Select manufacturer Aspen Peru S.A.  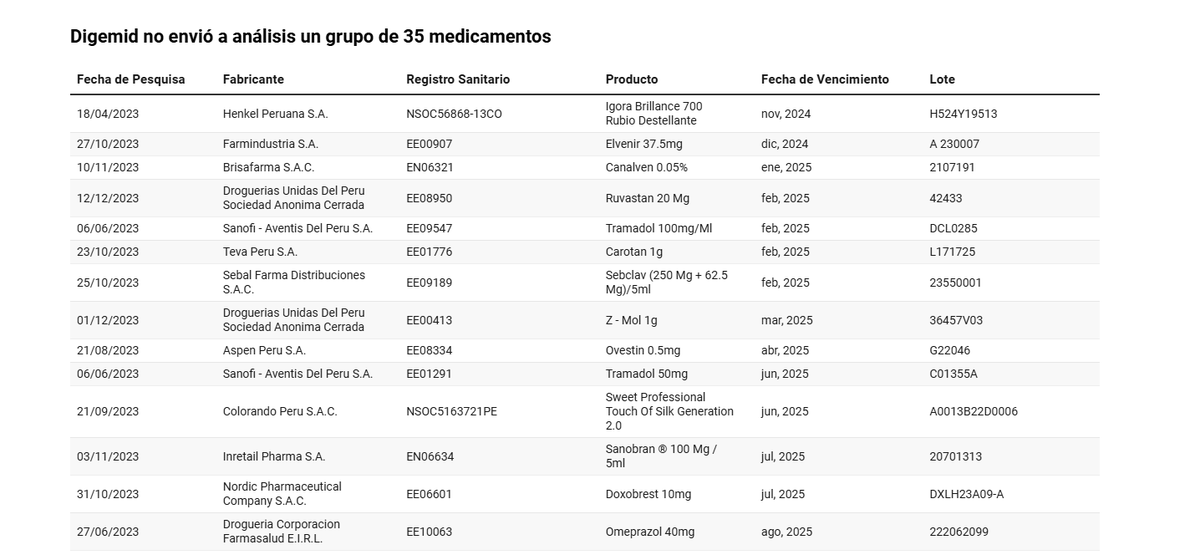click(x=264, y=350)
